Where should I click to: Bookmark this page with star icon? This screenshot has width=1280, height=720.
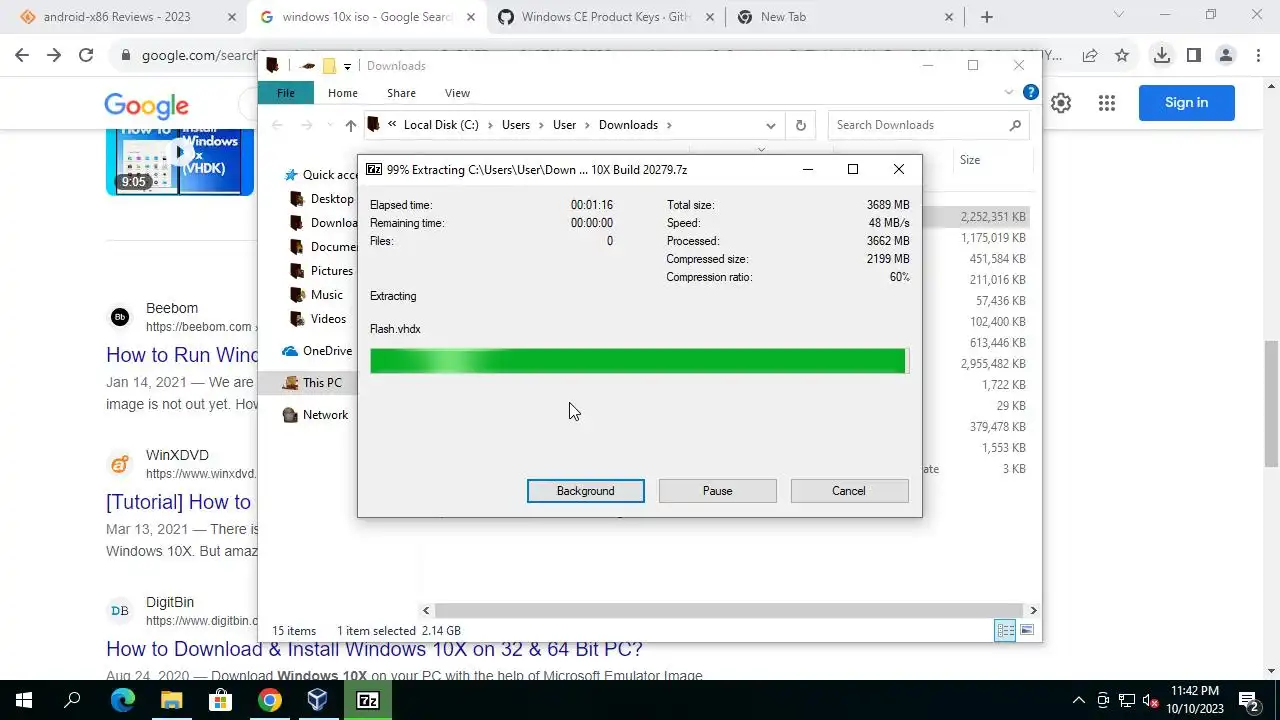tap(1122, 56)
